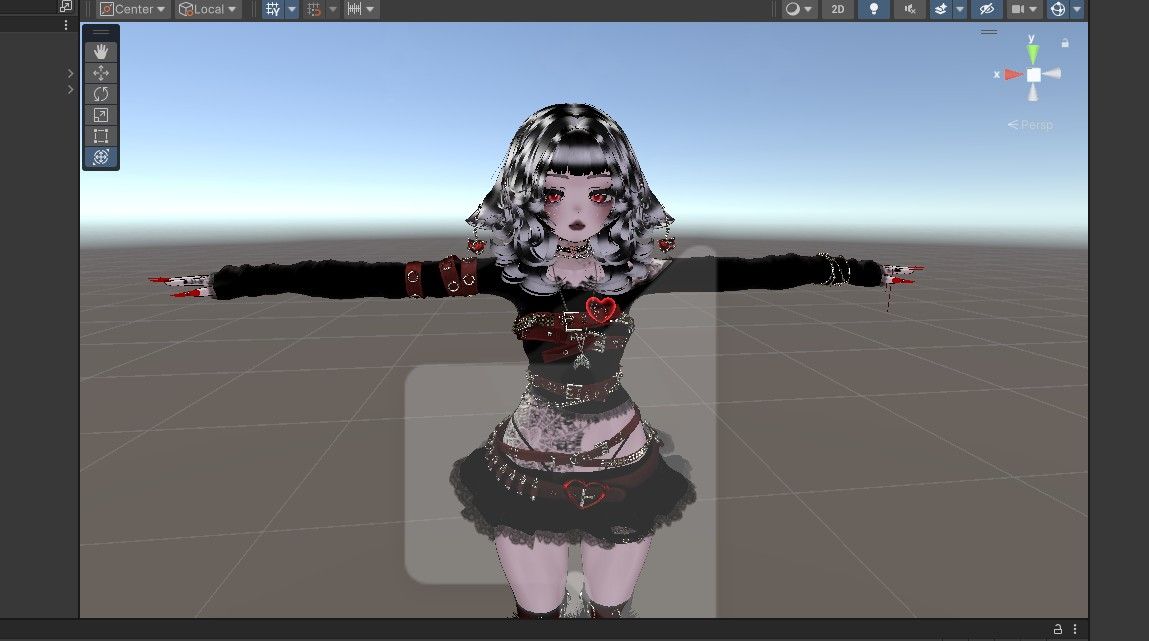This screenshot has width=1149, height=641.
Task: Click the grey Z axis cone on the gizmo
Action: [x=1053, y=73]
